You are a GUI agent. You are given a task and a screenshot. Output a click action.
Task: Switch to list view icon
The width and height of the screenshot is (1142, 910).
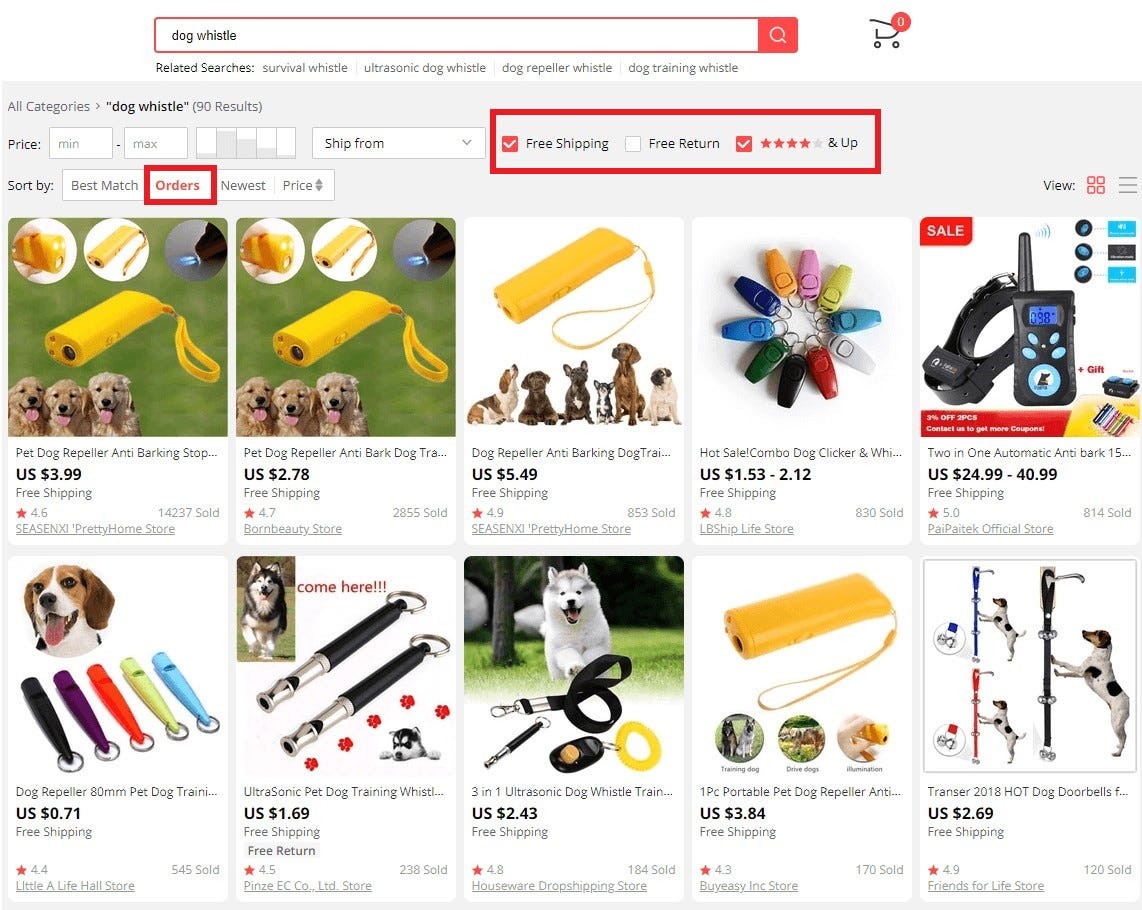point(1127,185)
